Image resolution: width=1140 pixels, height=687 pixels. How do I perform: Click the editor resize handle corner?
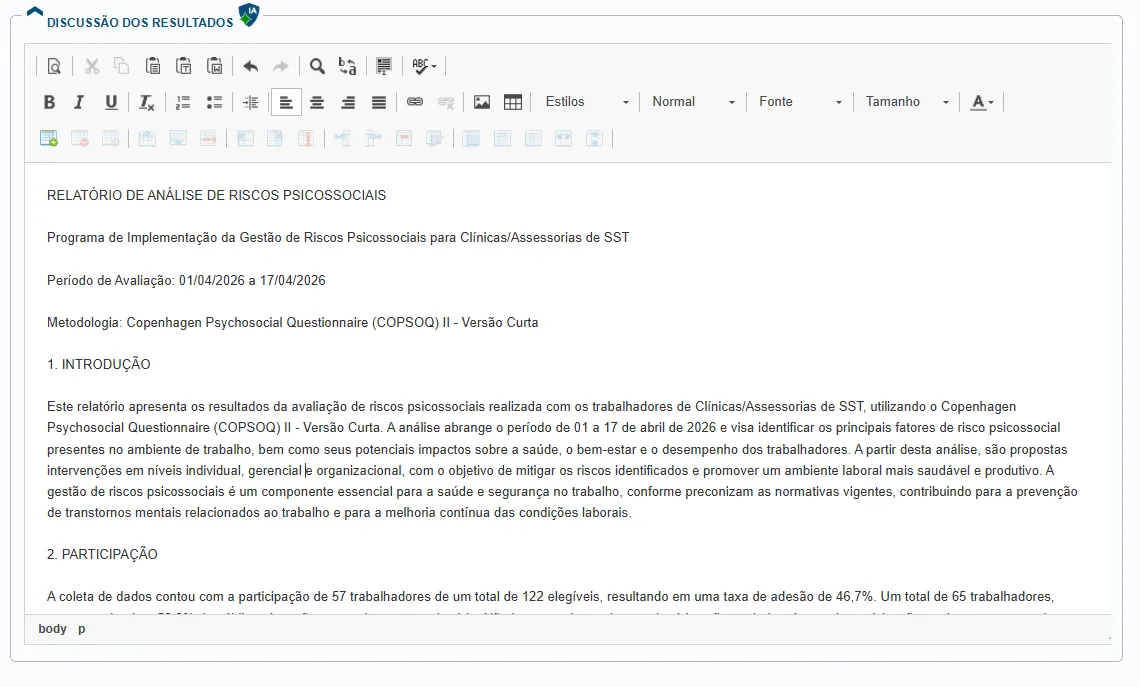click(x=1107, y=636)
